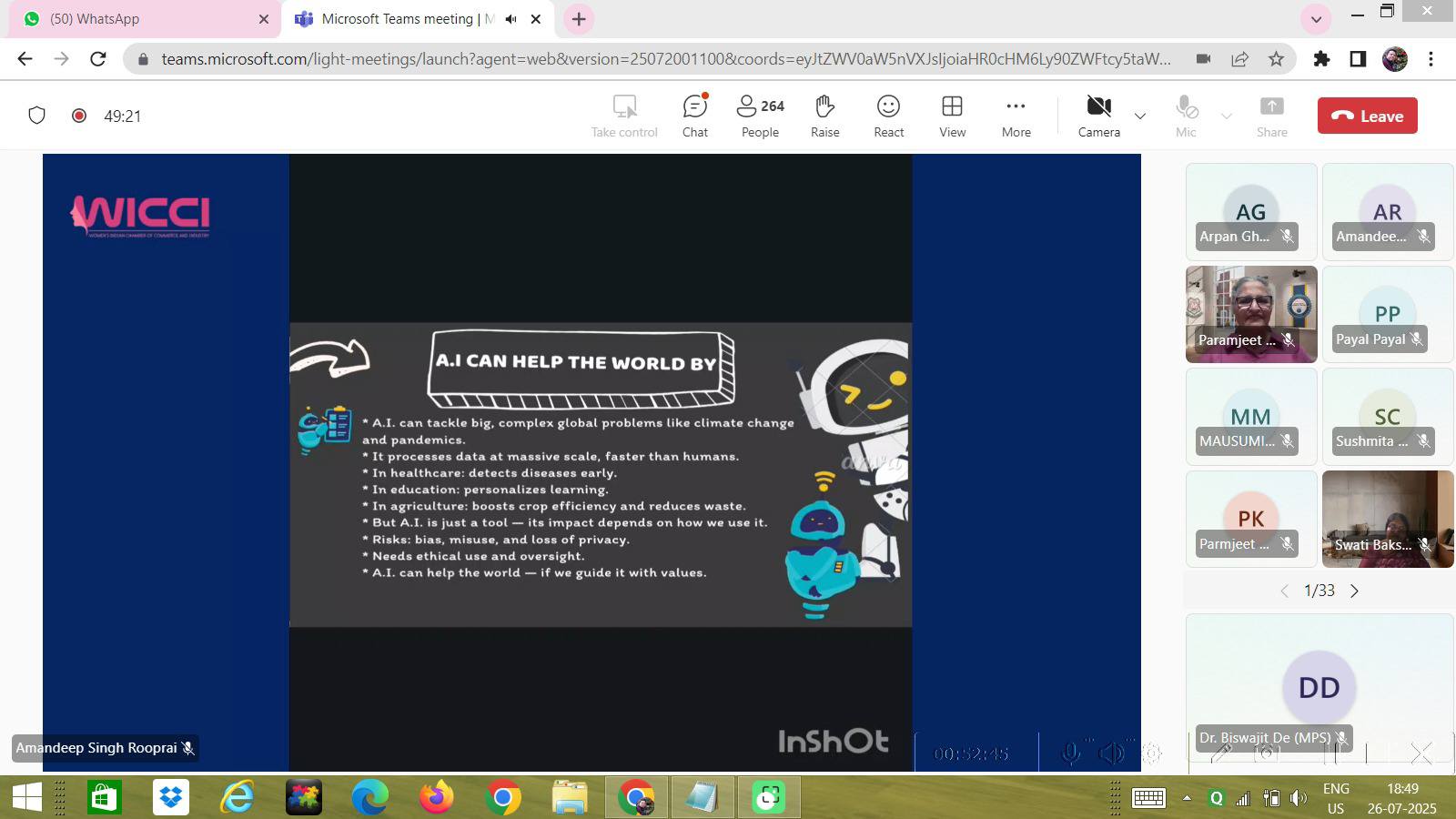Viewport: 1456px width, 819px height.
Task: Click the shield privacy icon
Action: [36, 116]
